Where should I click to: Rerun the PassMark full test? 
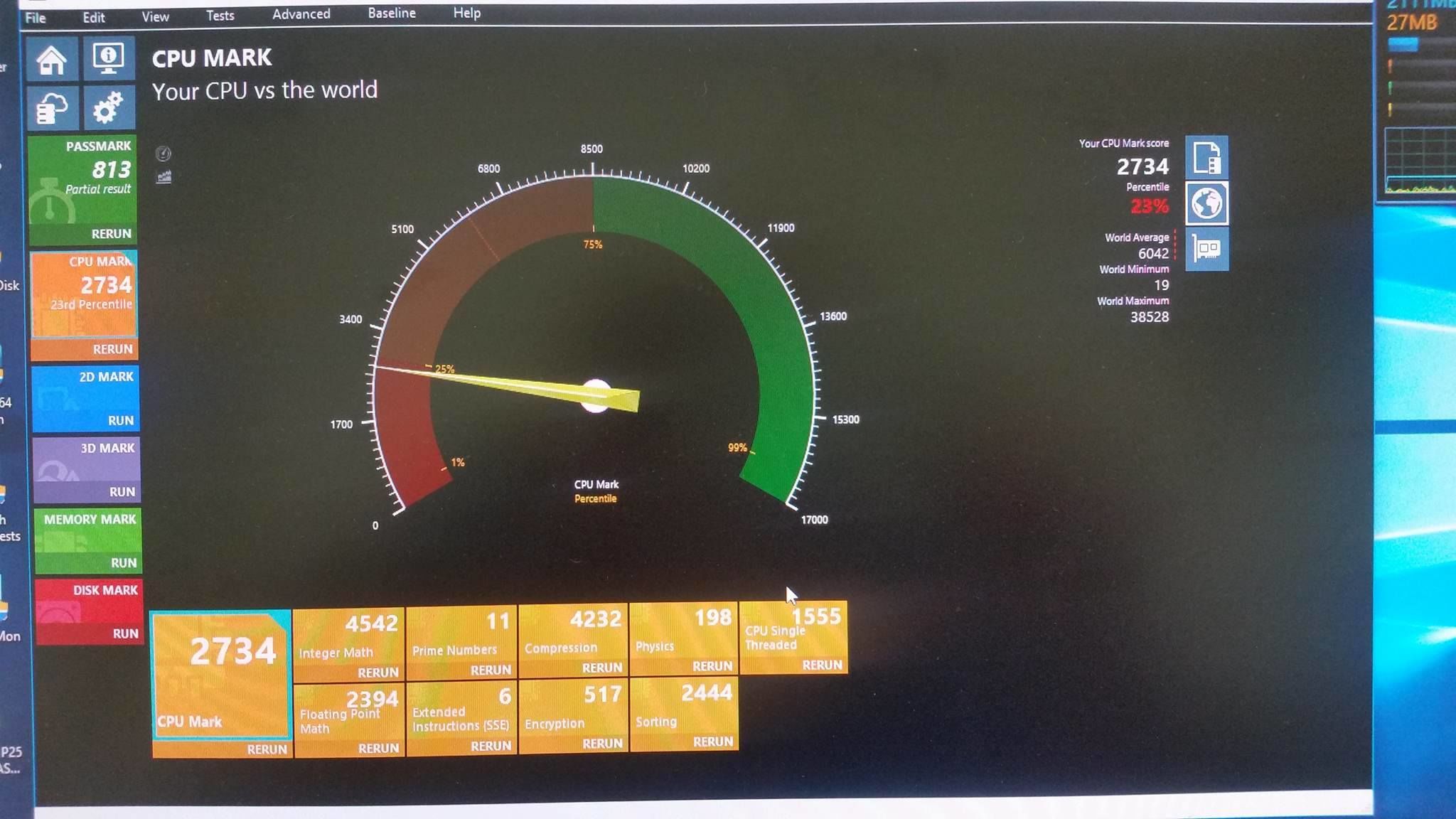point(112,234)
